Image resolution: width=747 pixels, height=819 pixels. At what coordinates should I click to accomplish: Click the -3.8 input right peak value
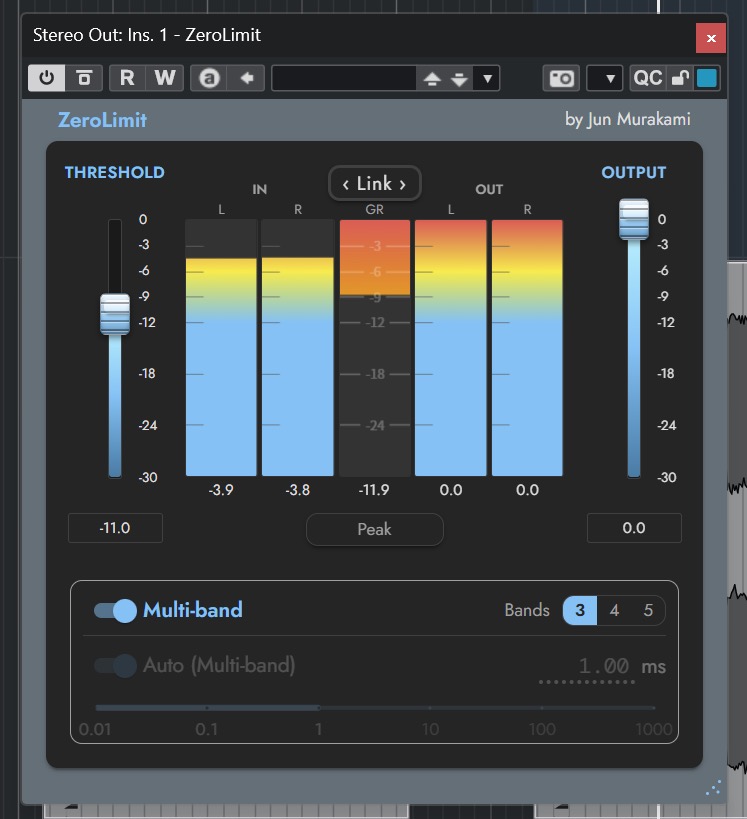[x=298, y=490]
